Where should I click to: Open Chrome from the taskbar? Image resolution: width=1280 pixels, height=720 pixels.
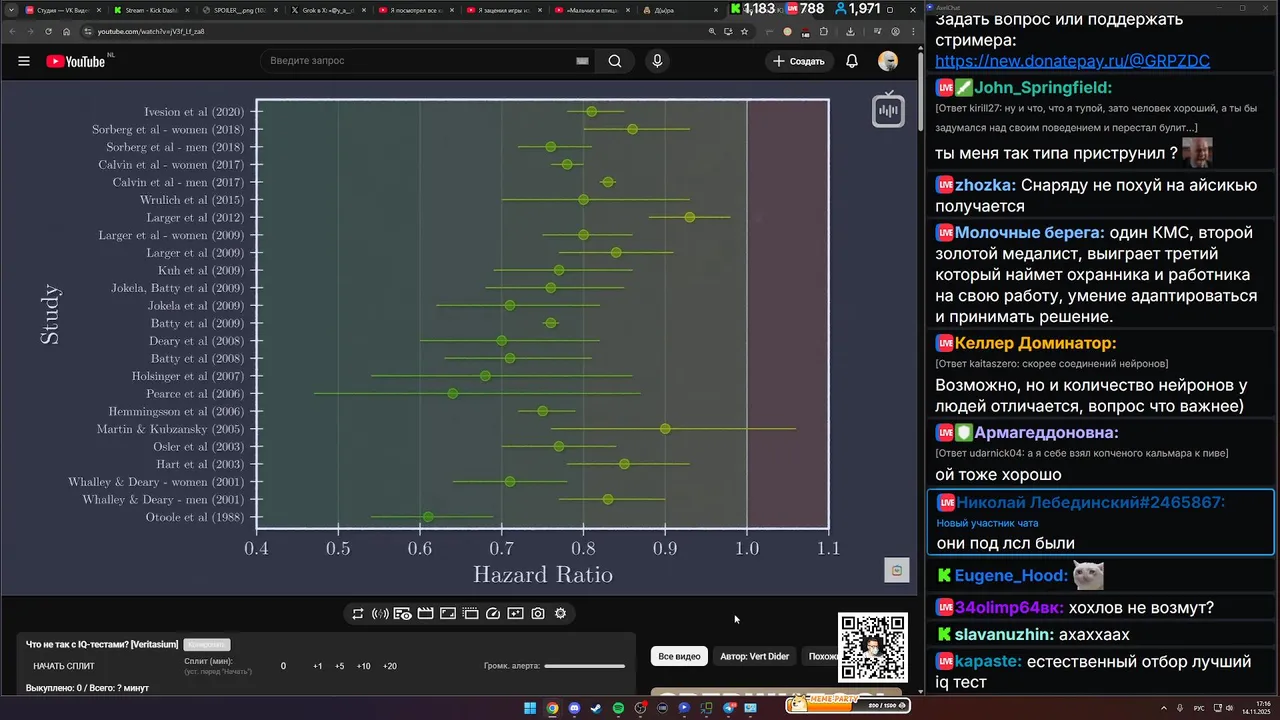tap(552, 708)
